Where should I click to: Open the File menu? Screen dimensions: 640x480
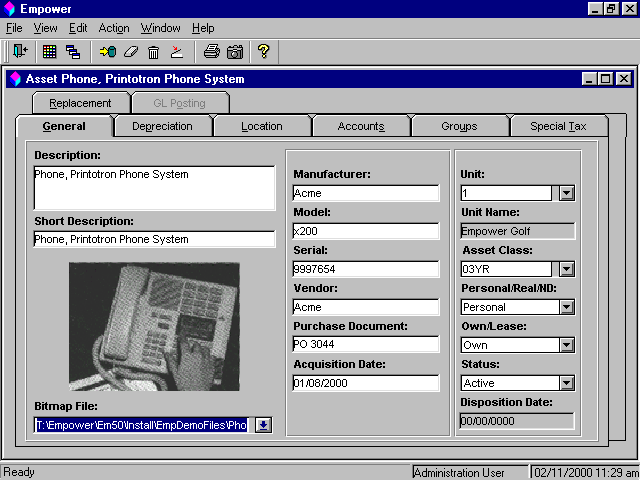coord(14,28)
